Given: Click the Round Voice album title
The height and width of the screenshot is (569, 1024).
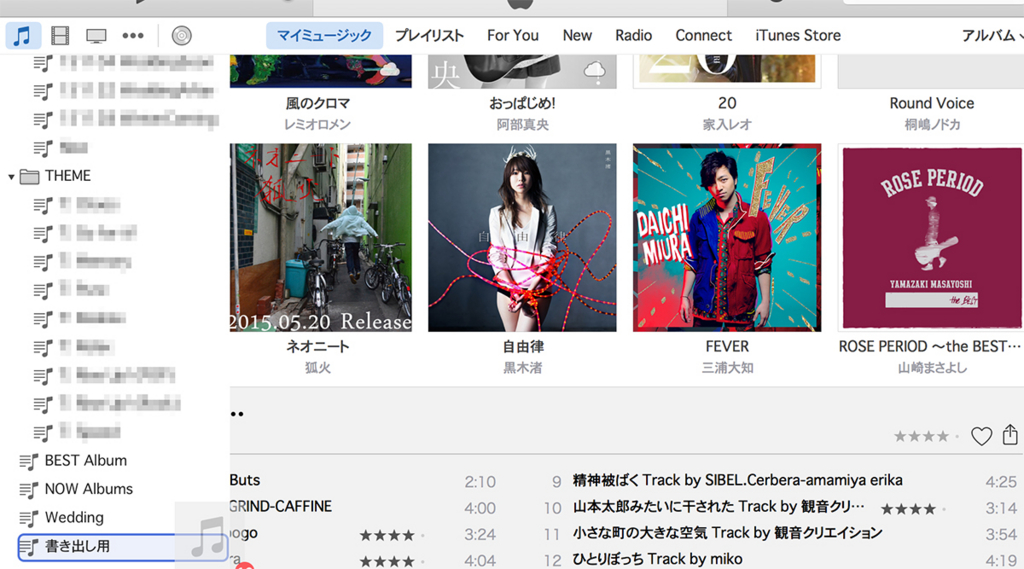Looking at the screenshot, I should (x=932, y=103).
